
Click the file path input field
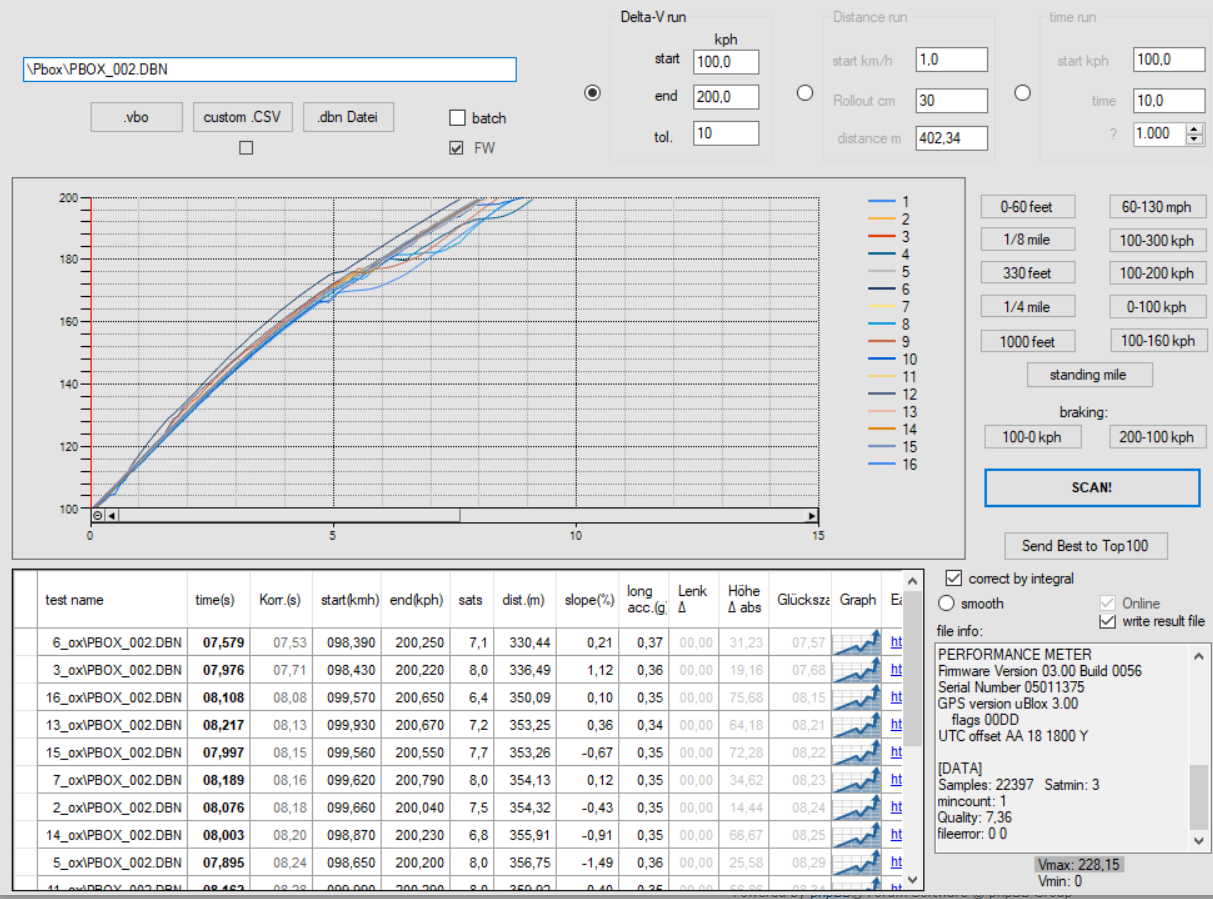pos(269,69)
